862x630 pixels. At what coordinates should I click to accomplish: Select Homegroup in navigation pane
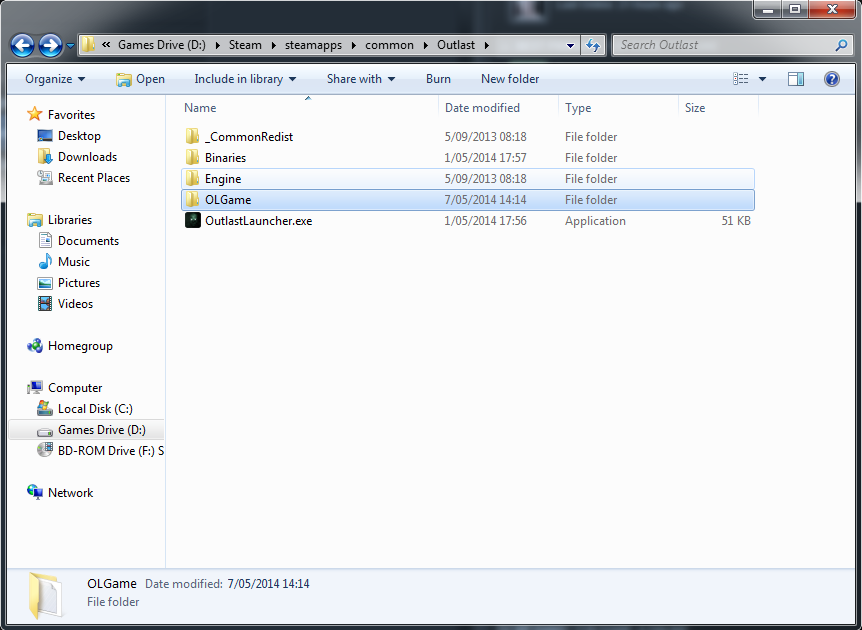(x=80, y=346)
